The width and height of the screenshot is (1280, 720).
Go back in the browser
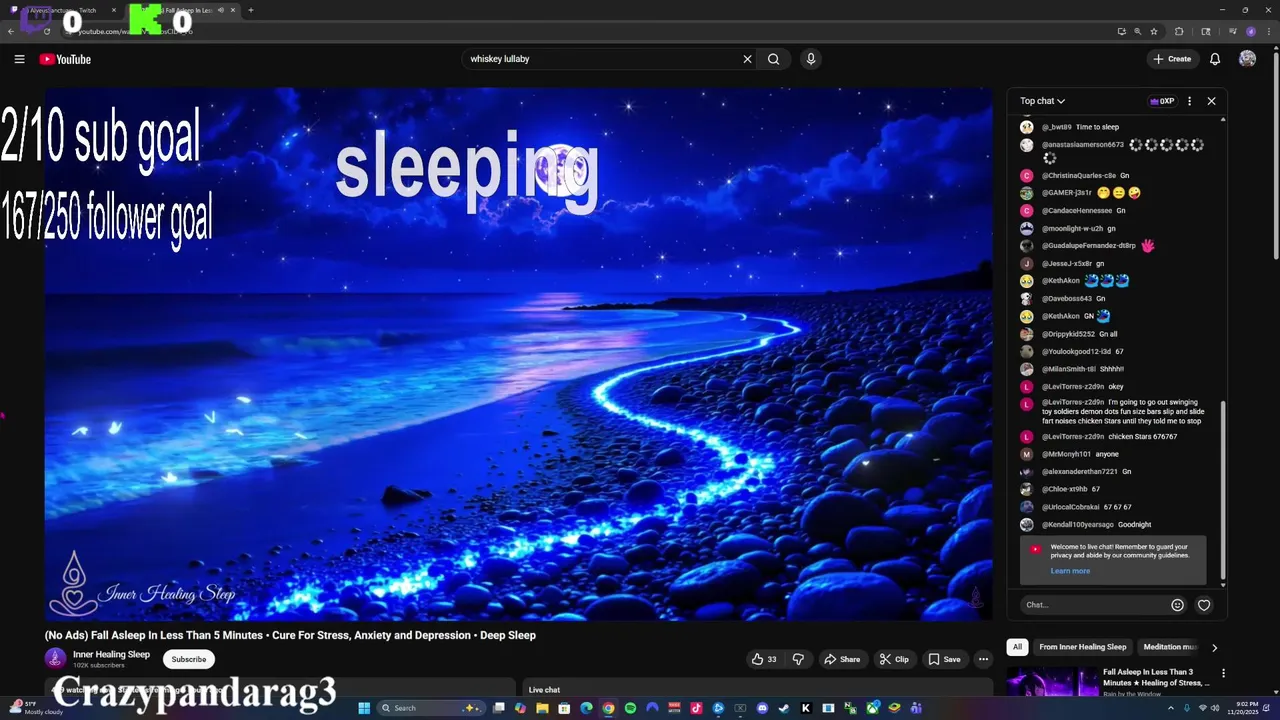point(10,31)
